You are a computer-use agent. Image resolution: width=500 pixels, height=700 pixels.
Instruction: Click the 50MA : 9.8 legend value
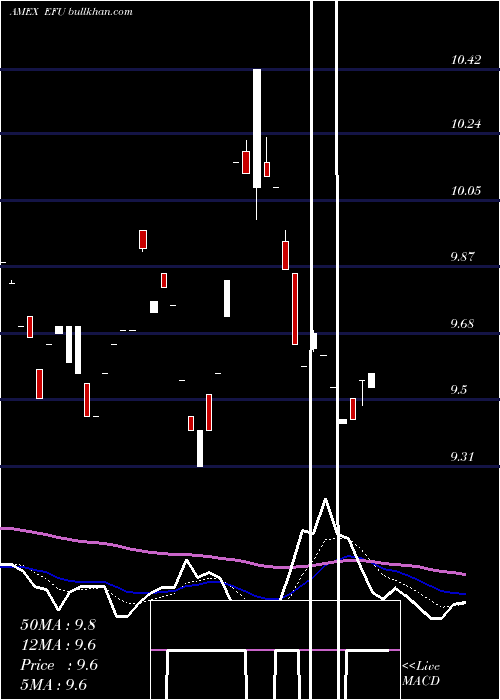[58, 625]
